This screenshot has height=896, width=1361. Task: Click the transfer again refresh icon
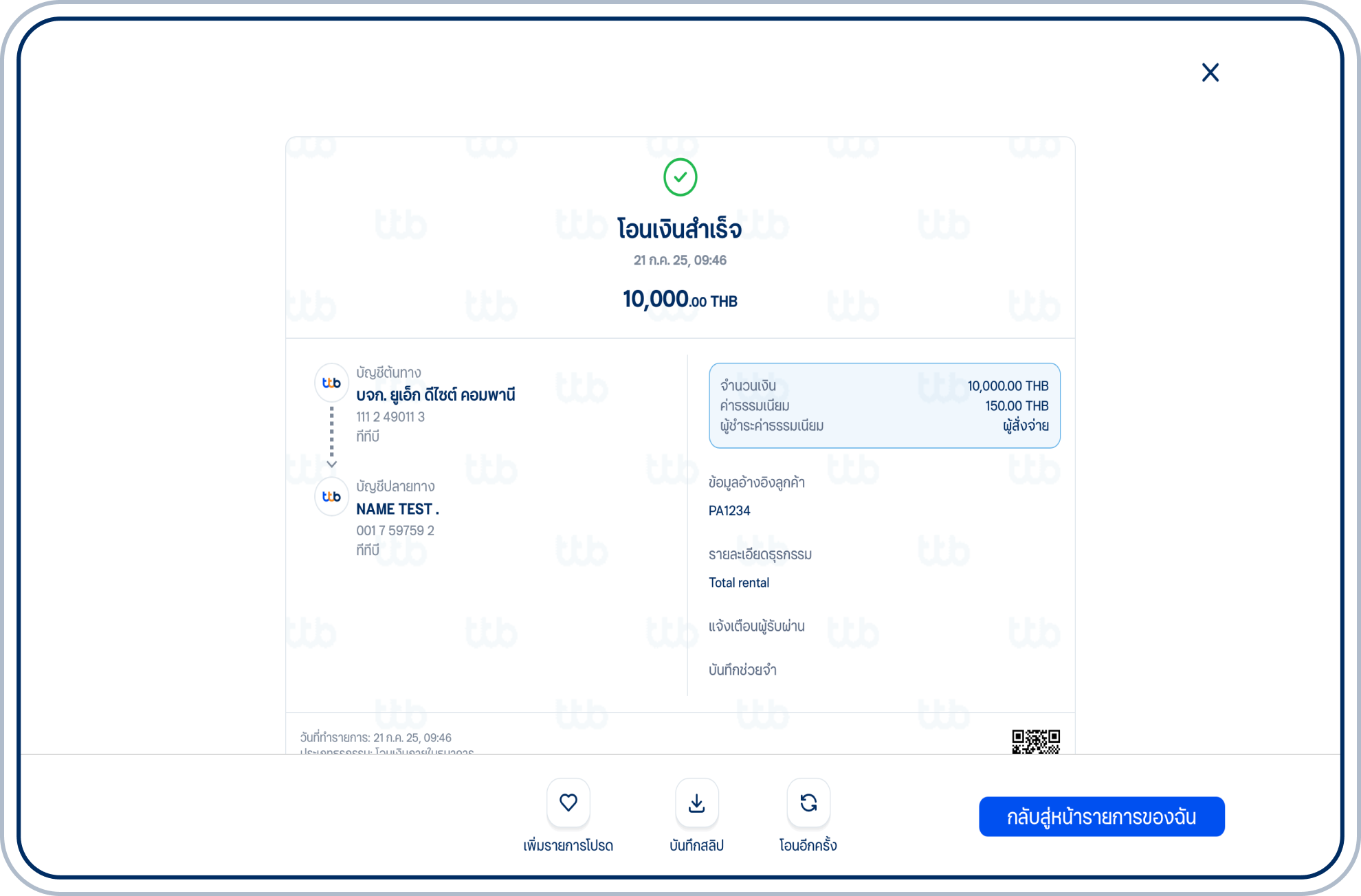[808, 803]
